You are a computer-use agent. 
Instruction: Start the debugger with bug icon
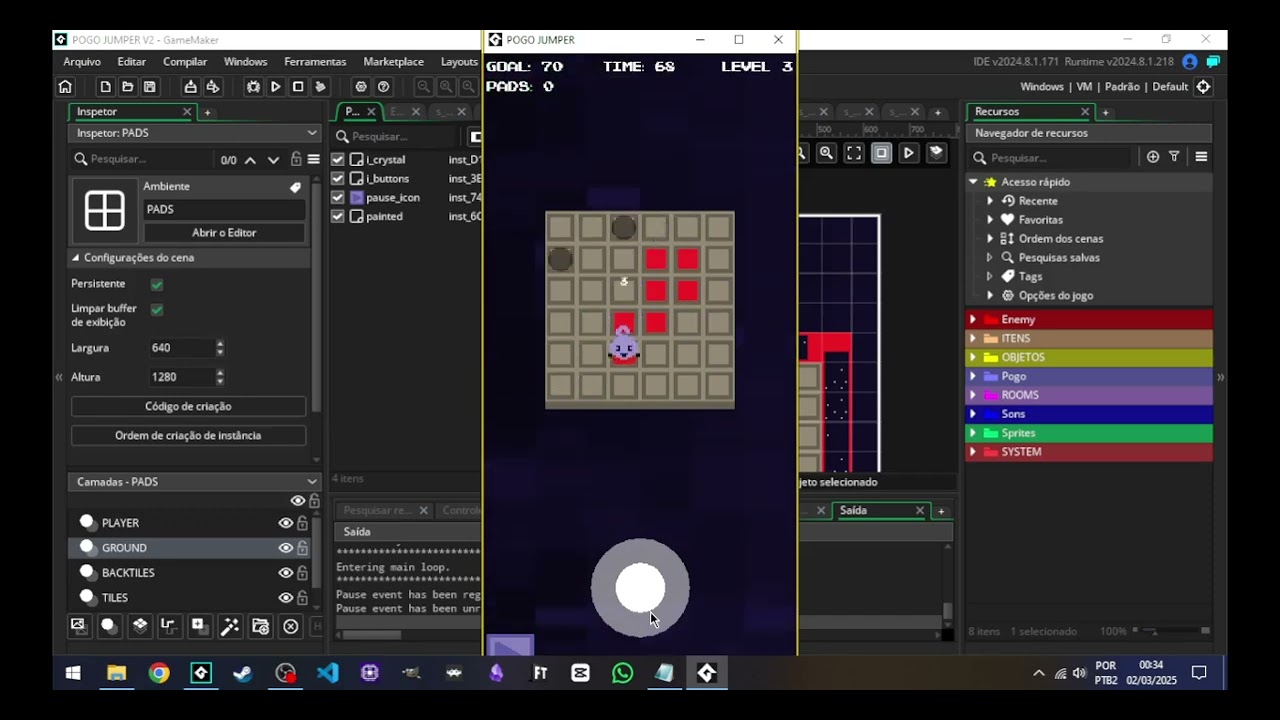pos(253,87)
